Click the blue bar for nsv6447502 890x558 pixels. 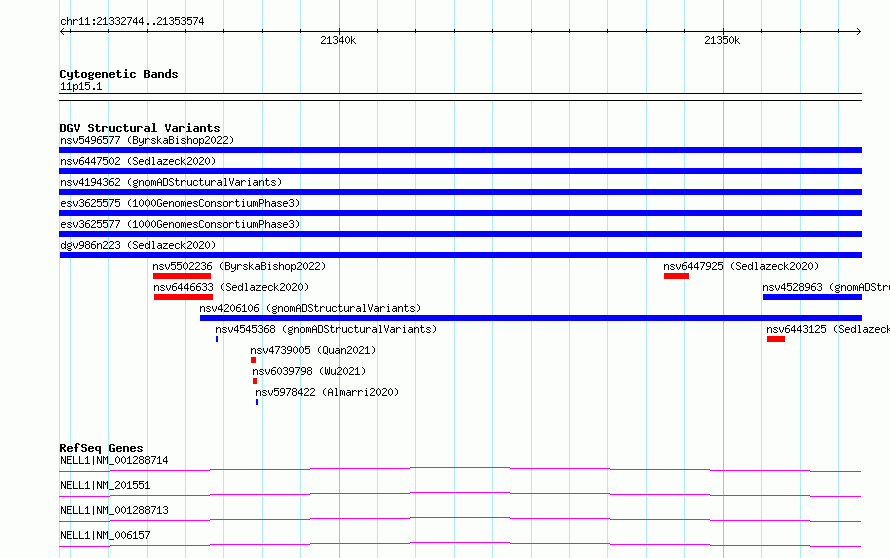460,171
